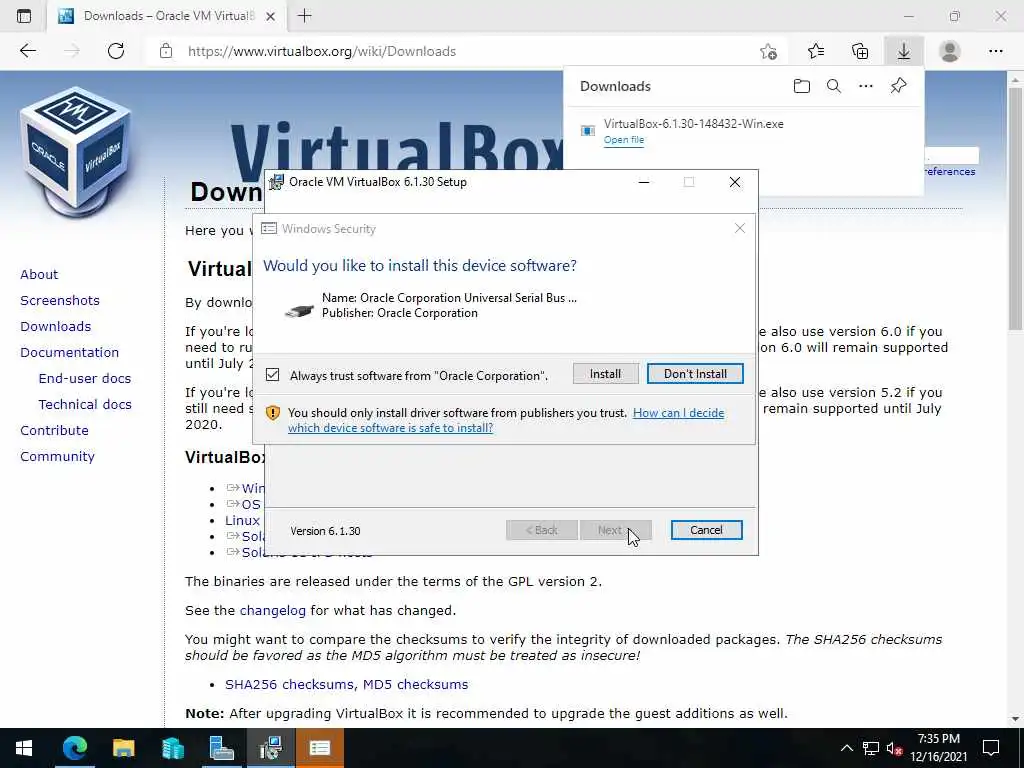Open downloads folder from Downloads panel
This screenshot has height=768, width=1024.
pos(802,86)
